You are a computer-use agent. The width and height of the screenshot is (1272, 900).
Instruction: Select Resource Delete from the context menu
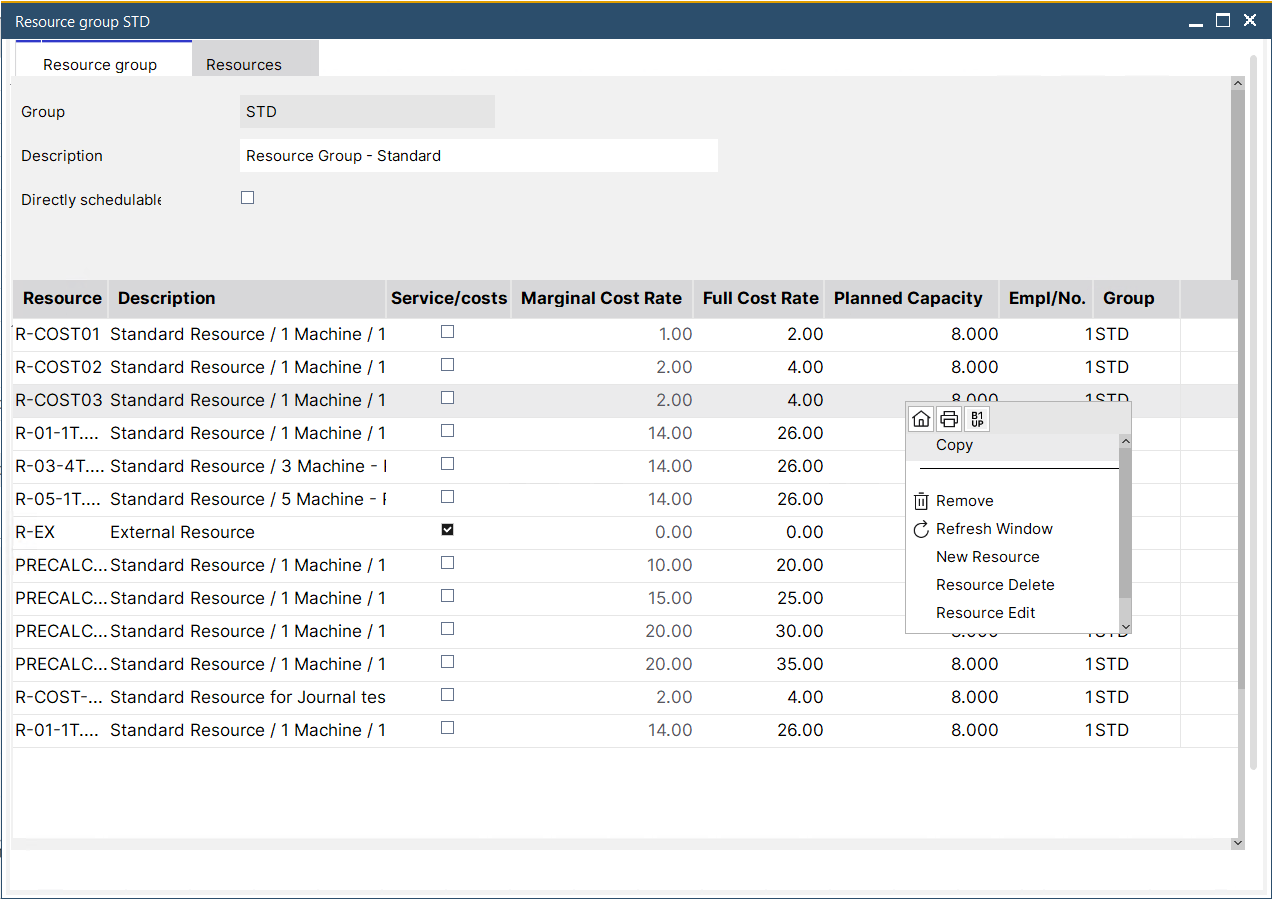pyautogui.click(x=995, y=585)
